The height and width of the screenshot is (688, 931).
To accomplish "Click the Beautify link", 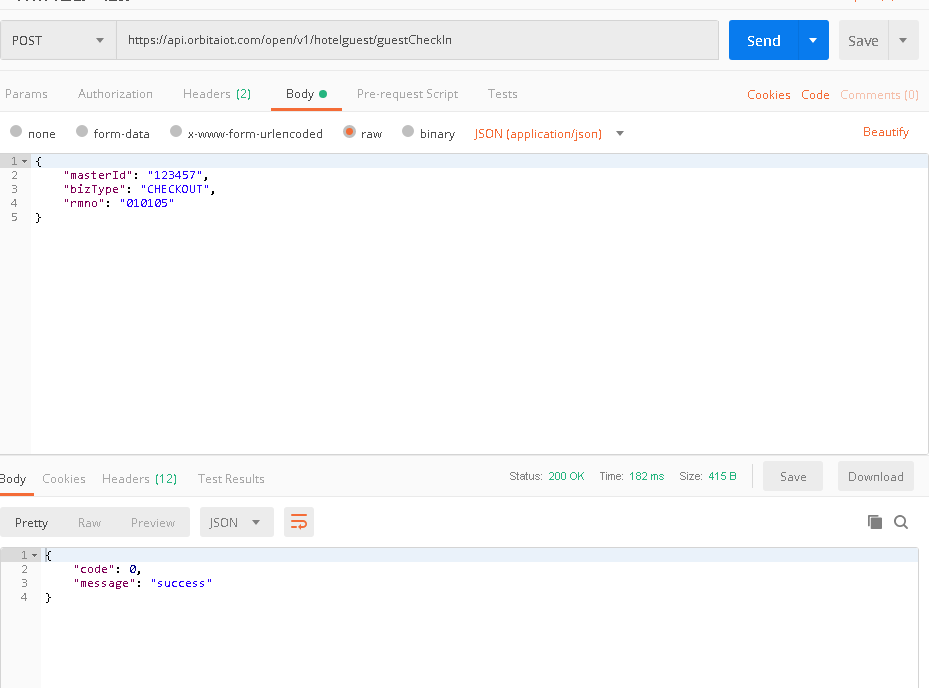I will pyautogui.click(x=886, y=132).
